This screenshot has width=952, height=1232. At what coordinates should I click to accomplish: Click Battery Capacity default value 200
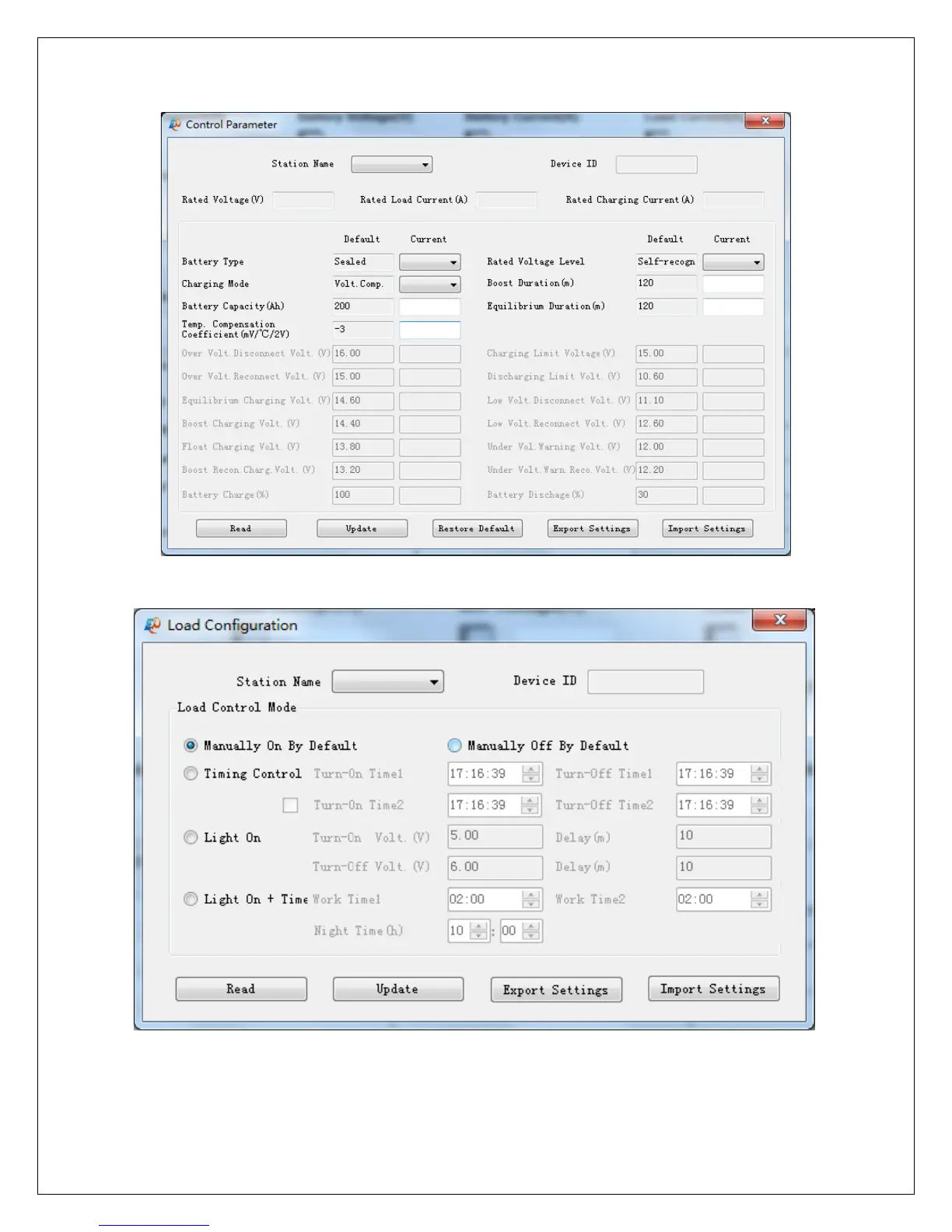(x=363, y=307)
